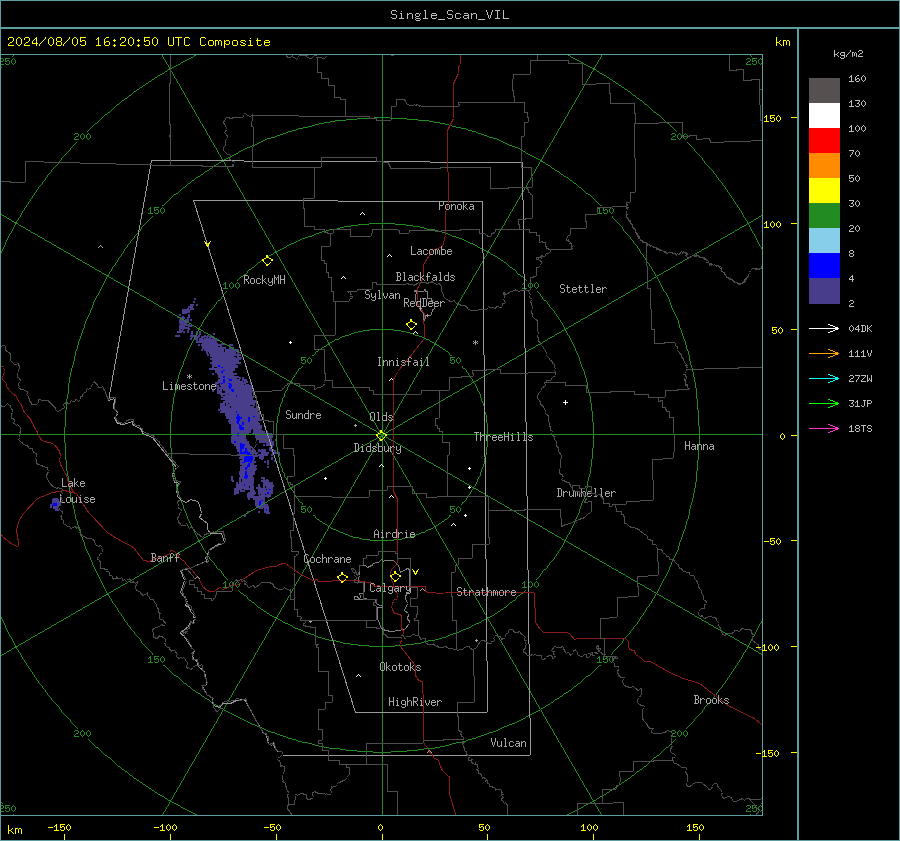
Task: Click the small radar echo near Lake Louise
Action: point(55,505)
